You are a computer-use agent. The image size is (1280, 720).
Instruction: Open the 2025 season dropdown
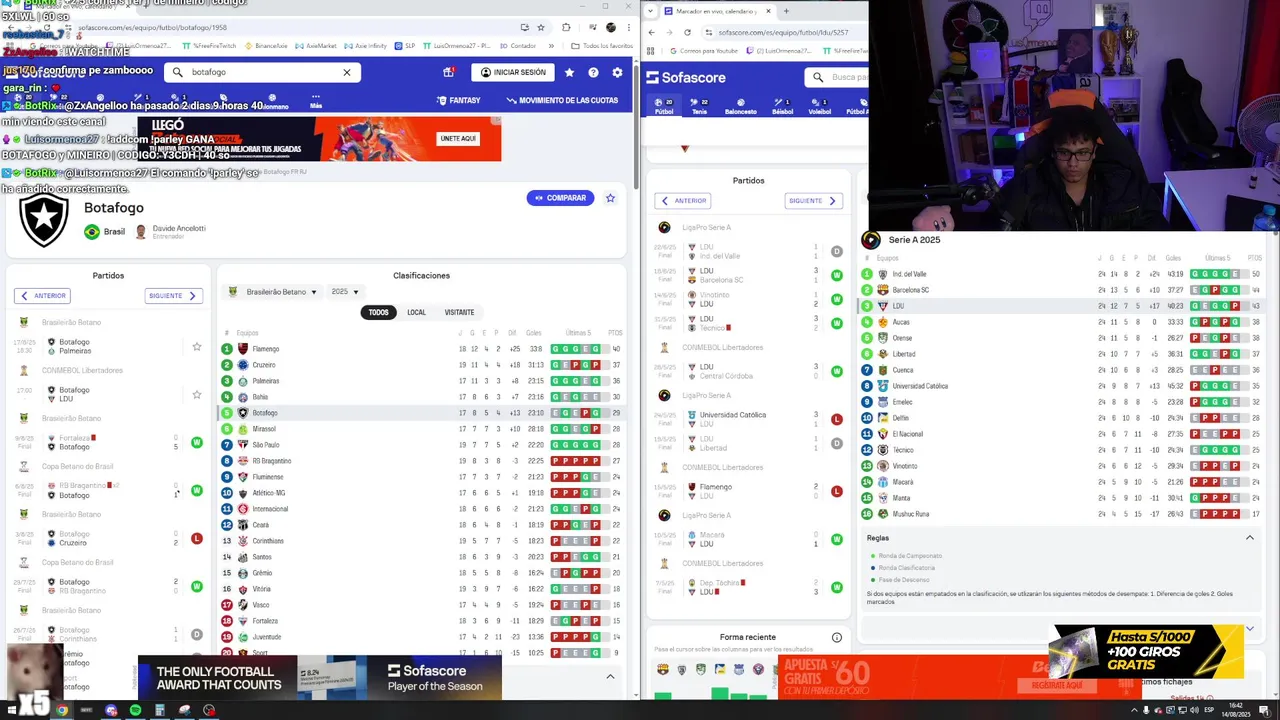click(345, 292)
